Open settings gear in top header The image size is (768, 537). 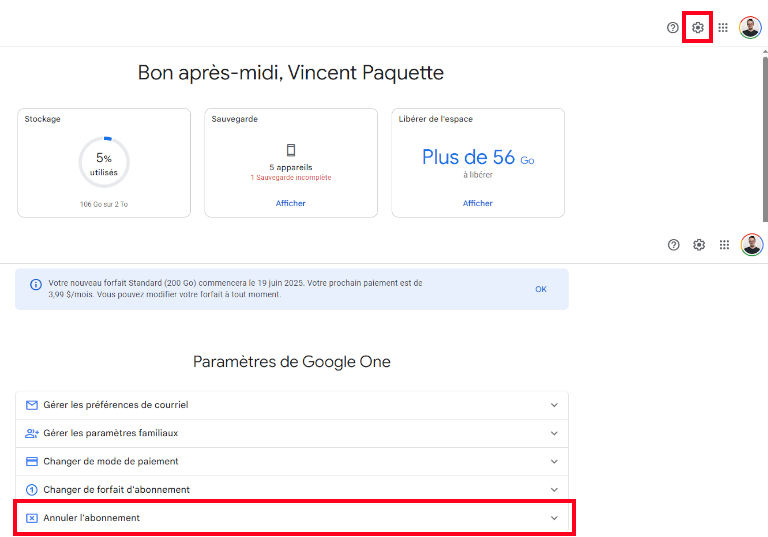point(697,27)
